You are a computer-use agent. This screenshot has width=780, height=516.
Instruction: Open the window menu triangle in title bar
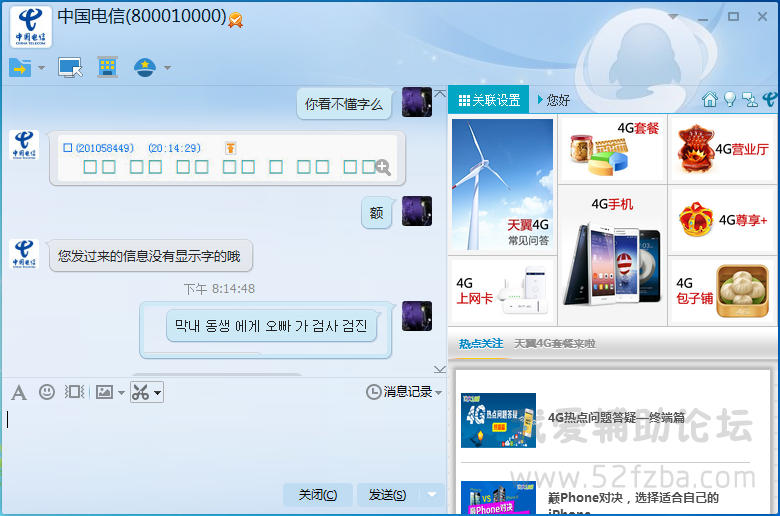(x=673, y=16)
